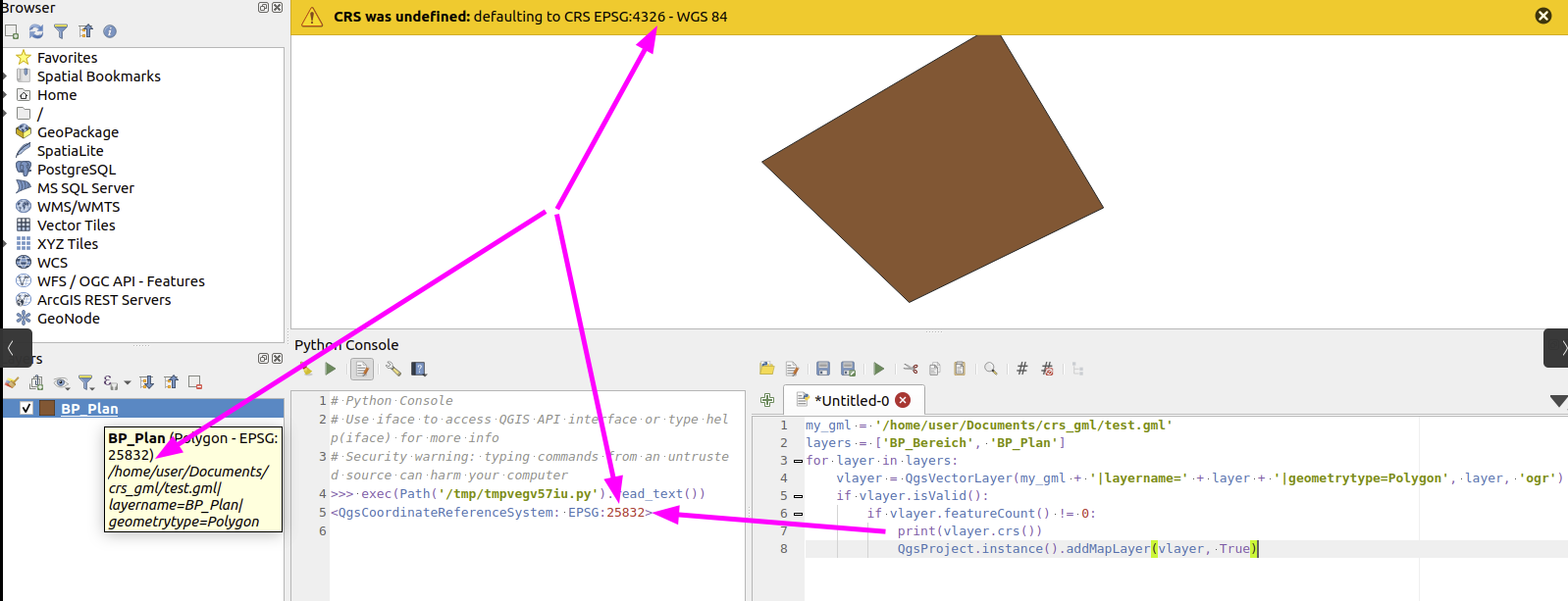Viewport: 1568px width, 601px height.
Task: Click Filter Legend by Expression epsilon icon
Action: [110, 382]
